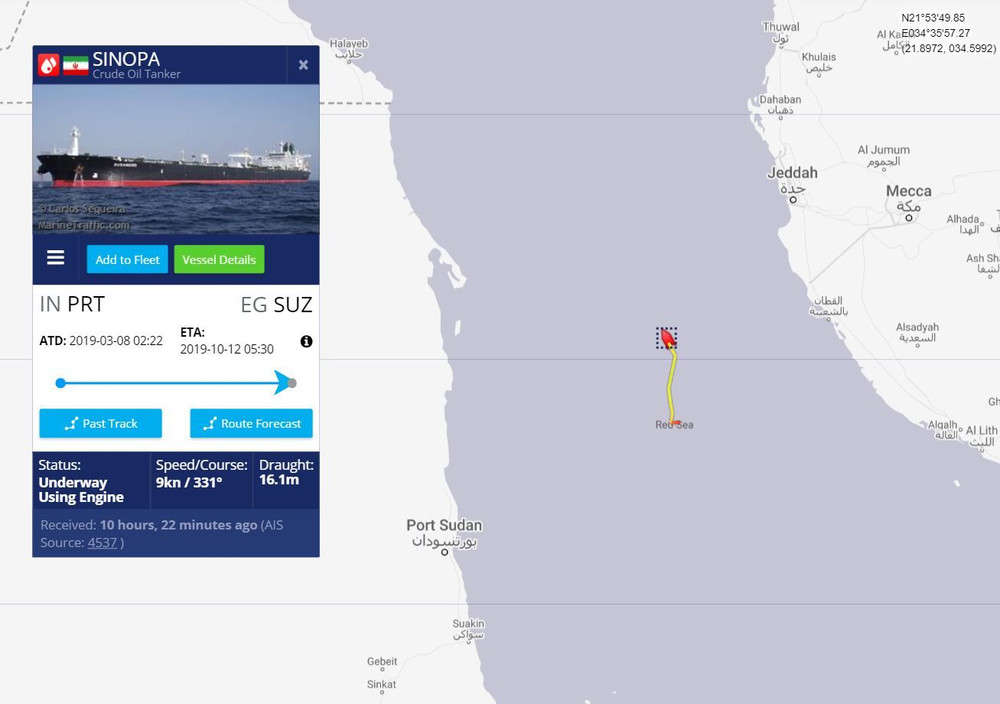
Task: Select the red vessel marker on map
Action: tap(667, 338)
